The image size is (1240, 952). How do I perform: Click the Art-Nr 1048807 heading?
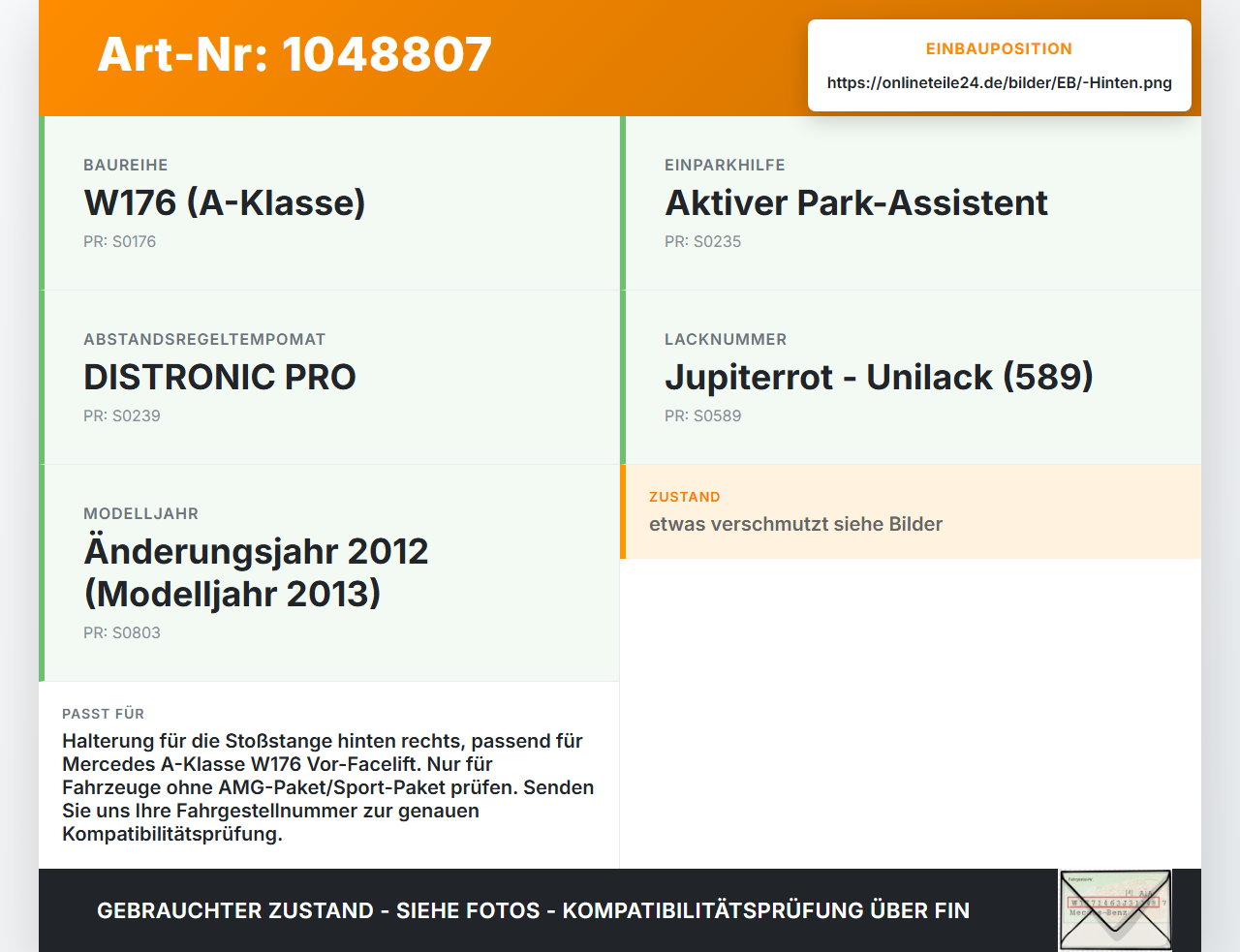coord(294,54)
